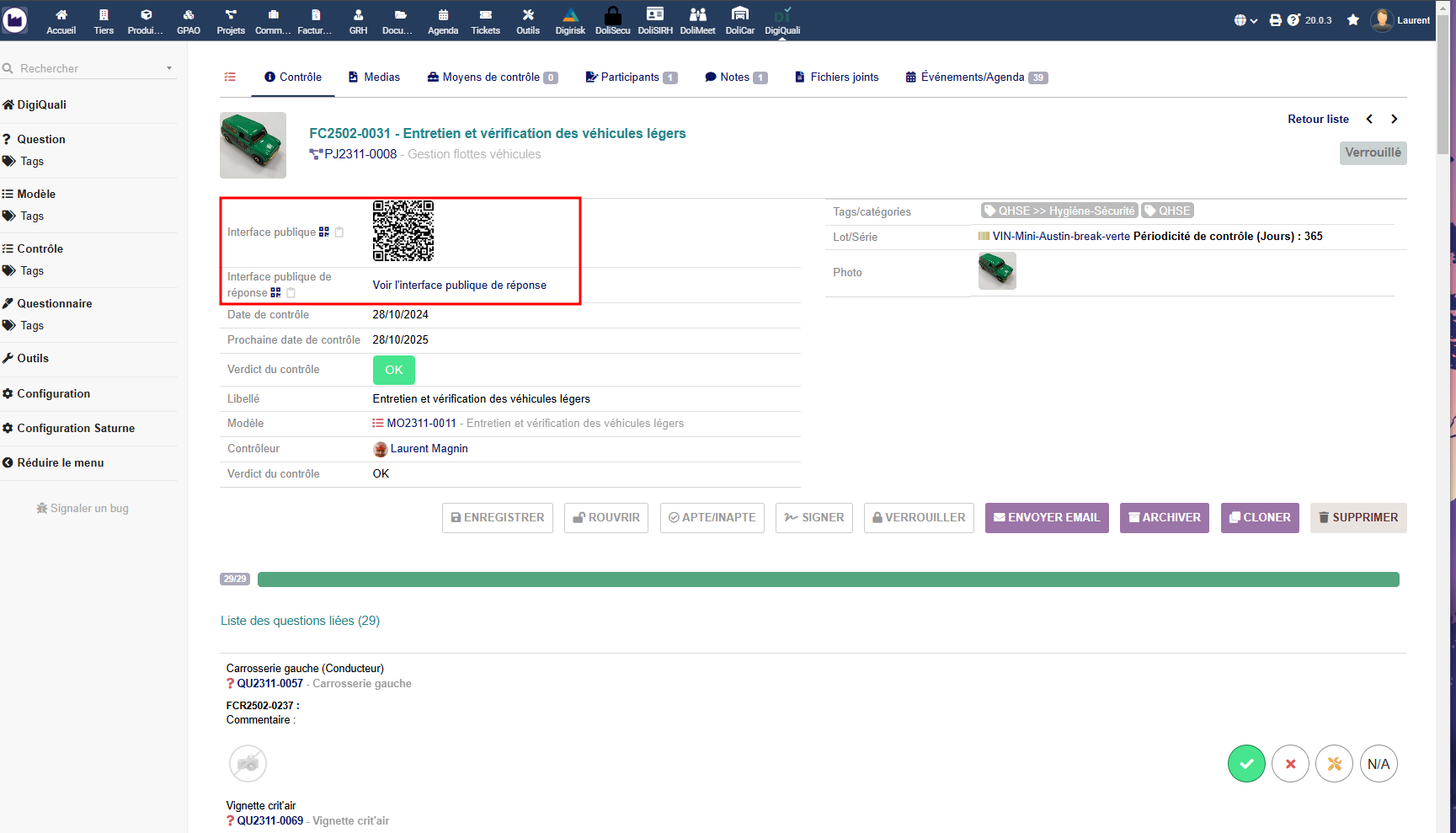This screenshot has height=833, width=1456.
Task: Go to previous record arrow
Action: (1369, 119)
